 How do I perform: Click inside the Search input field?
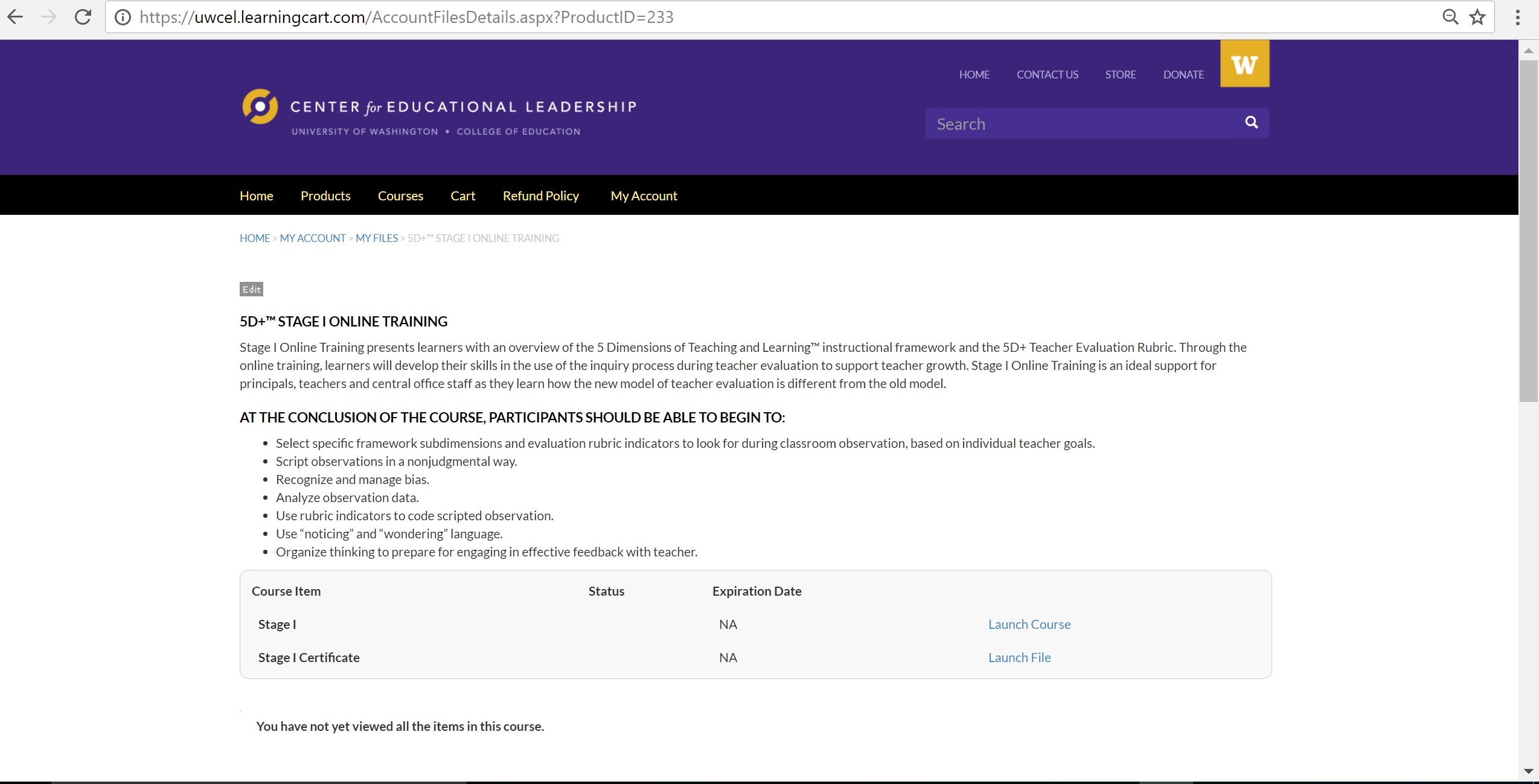[x=1081, y=124]
